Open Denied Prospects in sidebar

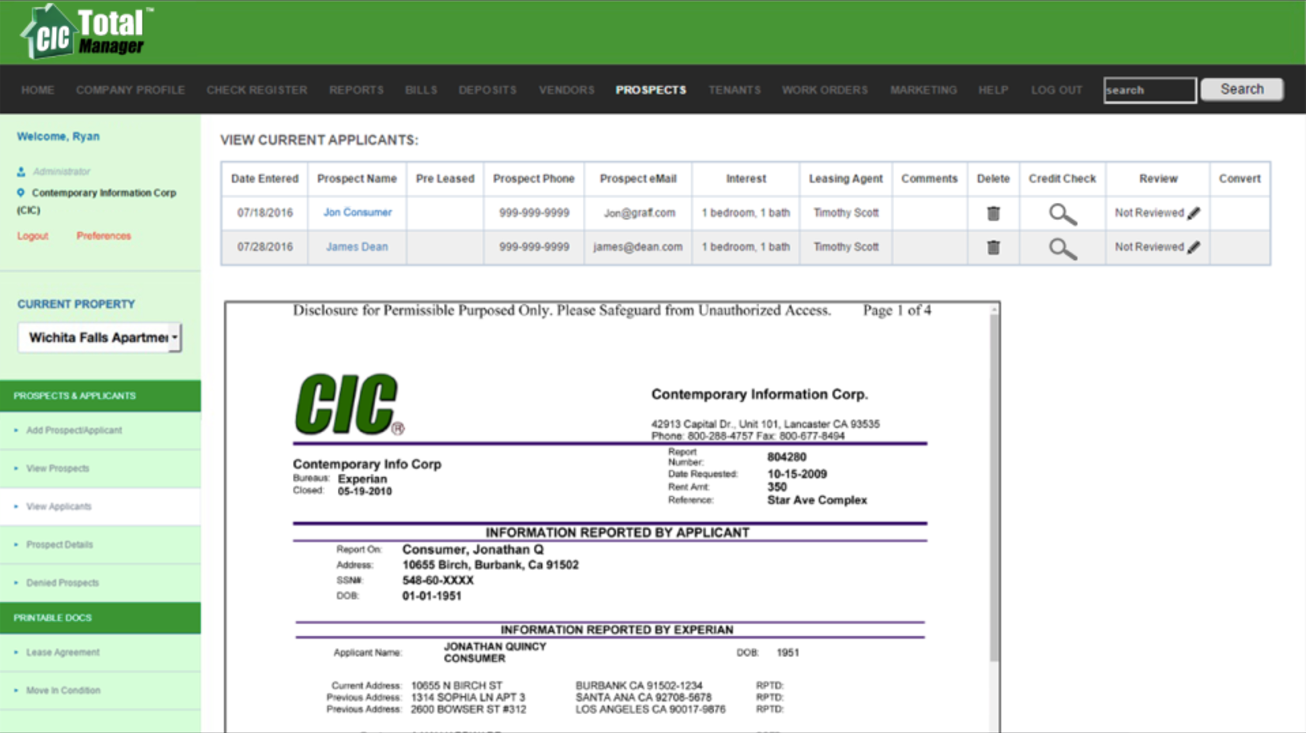pos(63,583)
